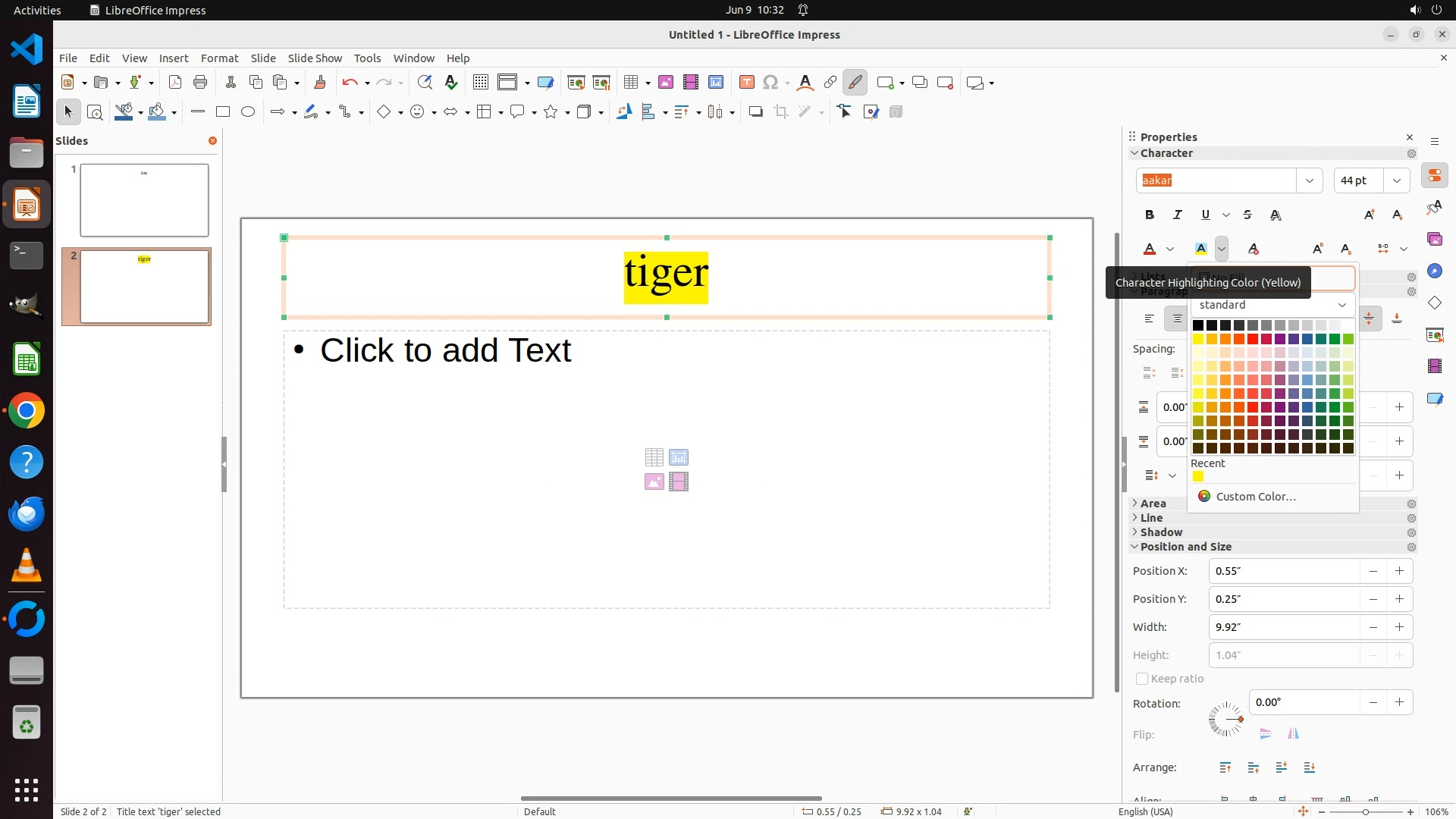1456x819 pixels.
Task: Select slide 1 thumbnail
Action: point(144,200)
